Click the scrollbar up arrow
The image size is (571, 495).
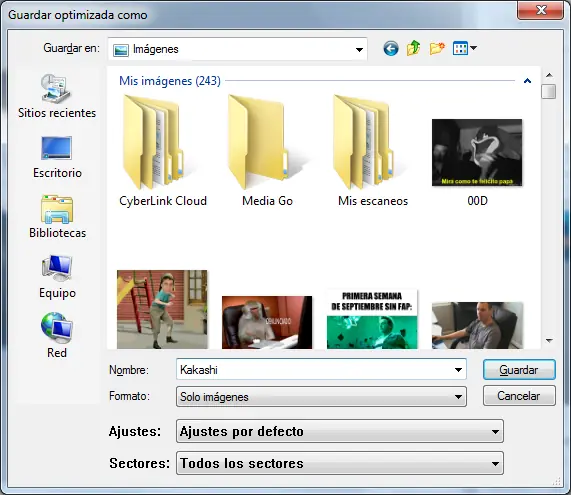549,75
